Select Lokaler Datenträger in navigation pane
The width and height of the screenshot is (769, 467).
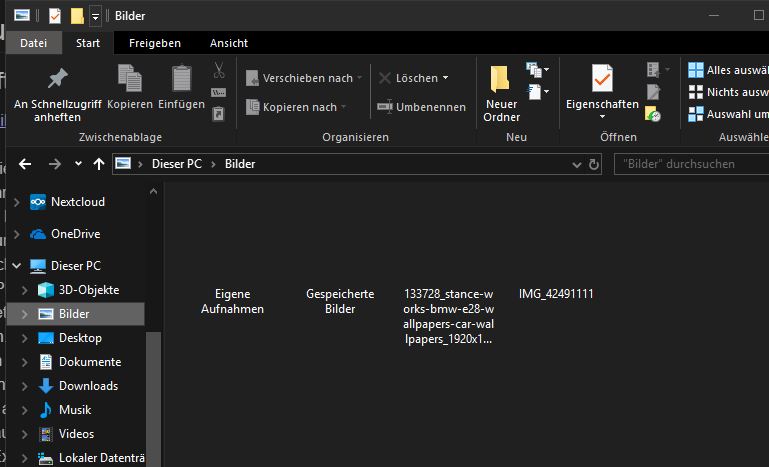point(102,458)
